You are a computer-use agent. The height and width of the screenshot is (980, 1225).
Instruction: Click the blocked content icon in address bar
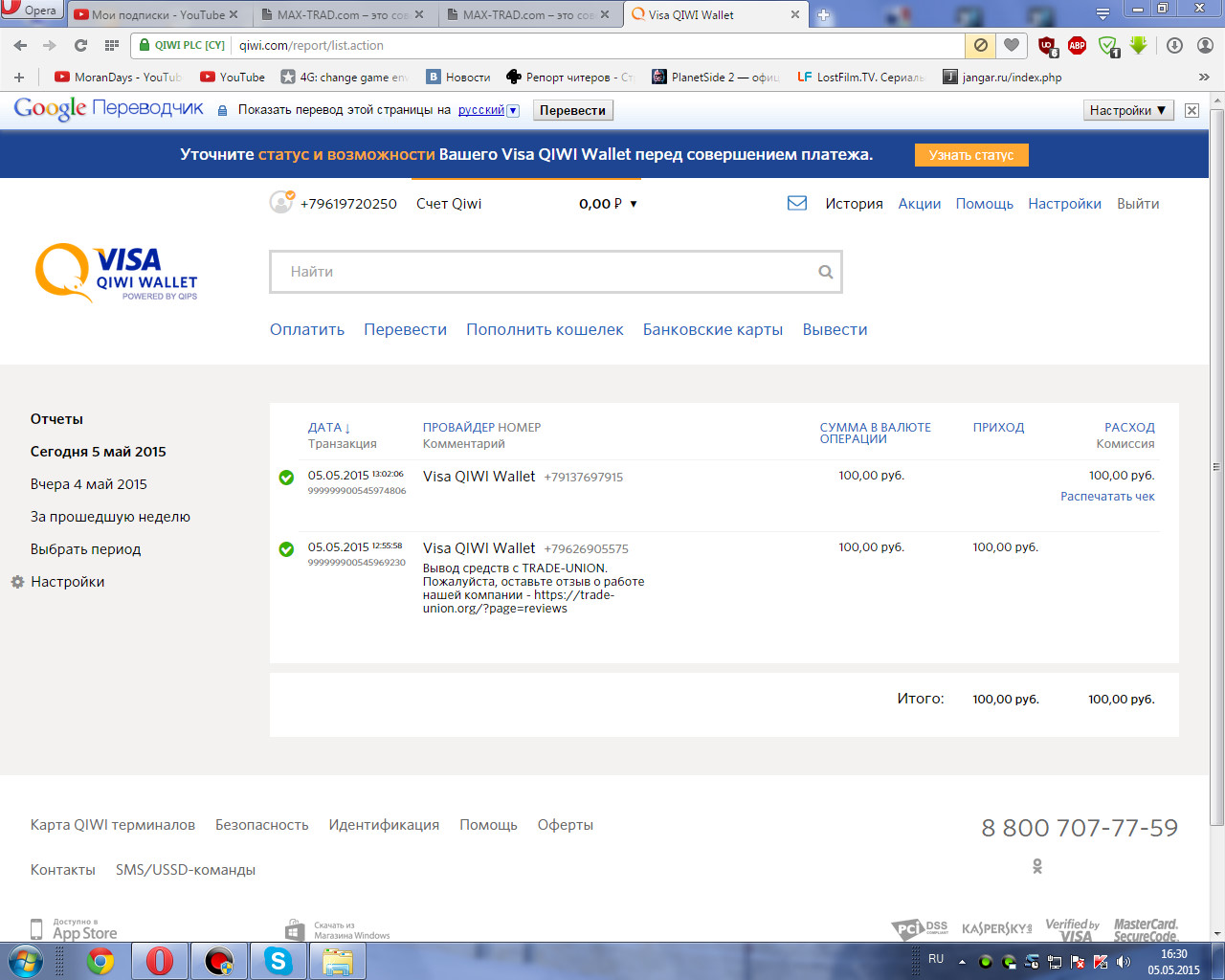981,45
